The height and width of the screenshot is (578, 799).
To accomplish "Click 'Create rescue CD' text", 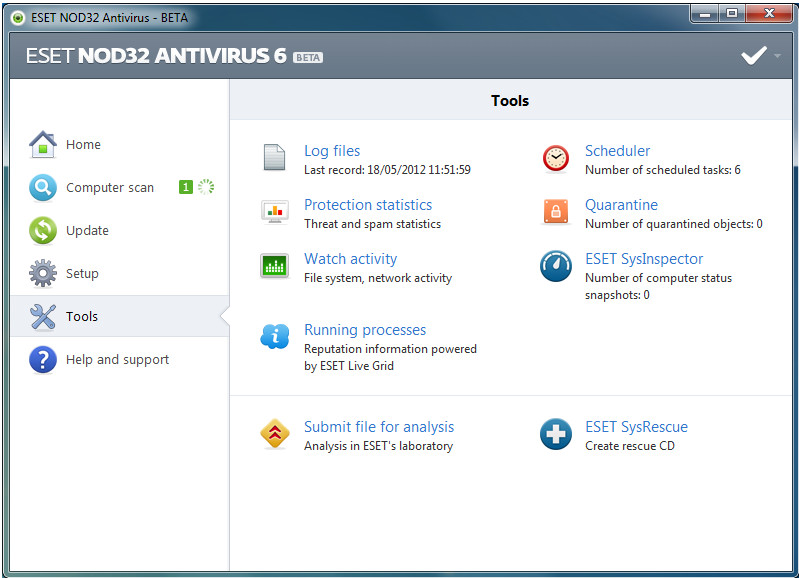I will 630,446.
